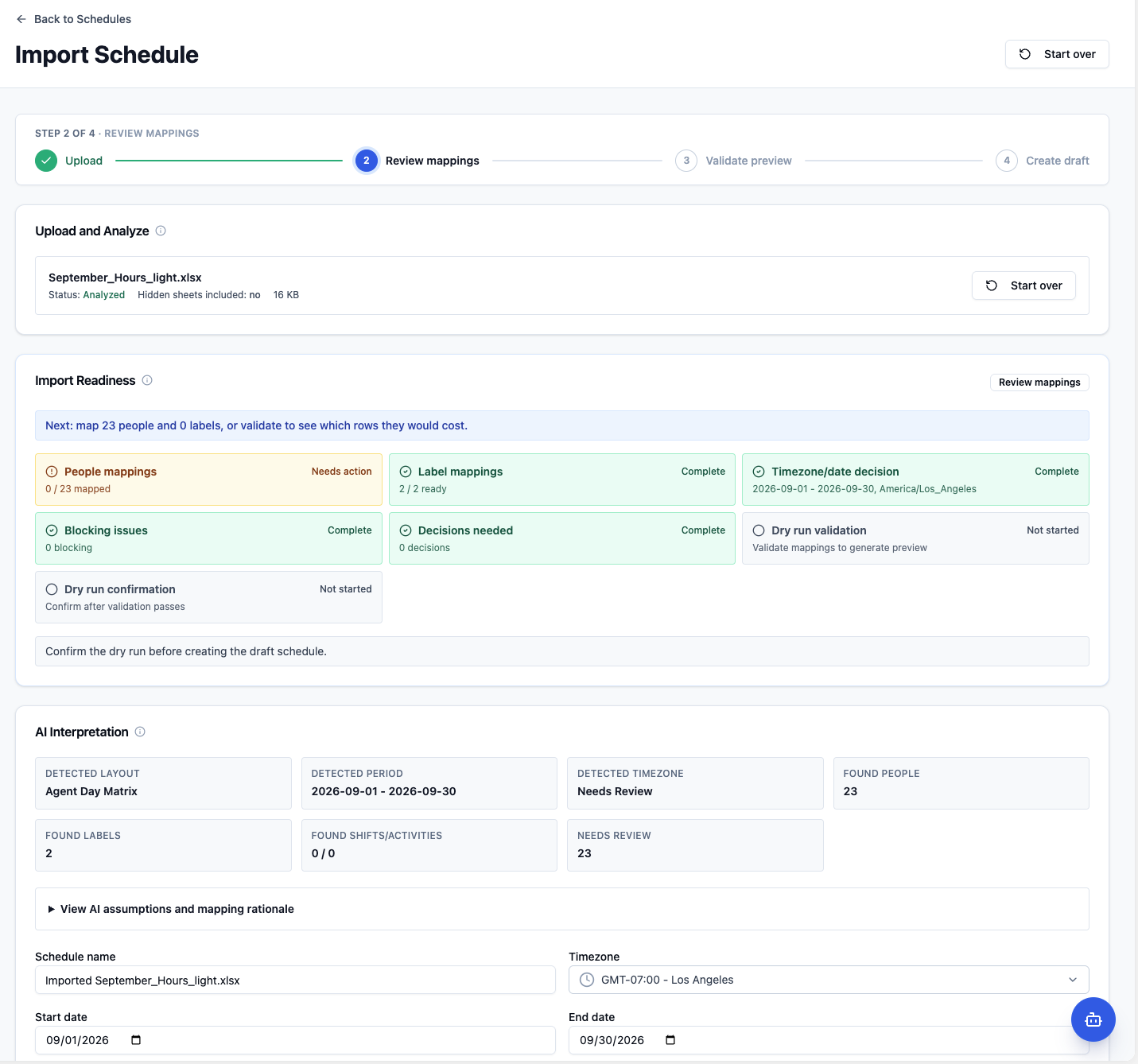Click Start over in the page header

(1057, 54)
